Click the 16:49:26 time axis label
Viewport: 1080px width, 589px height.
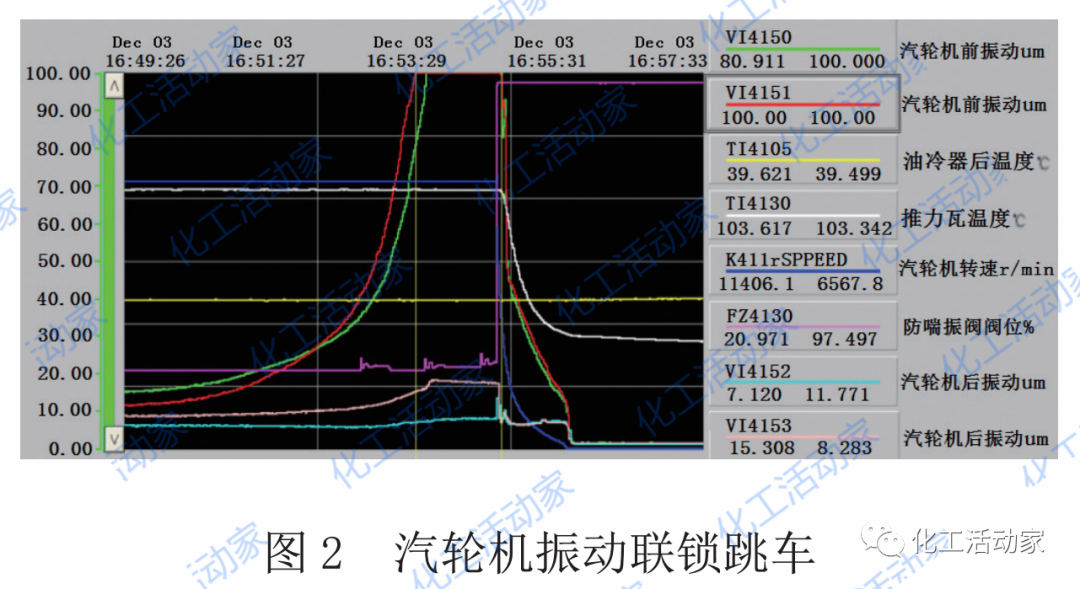[145, 61]
